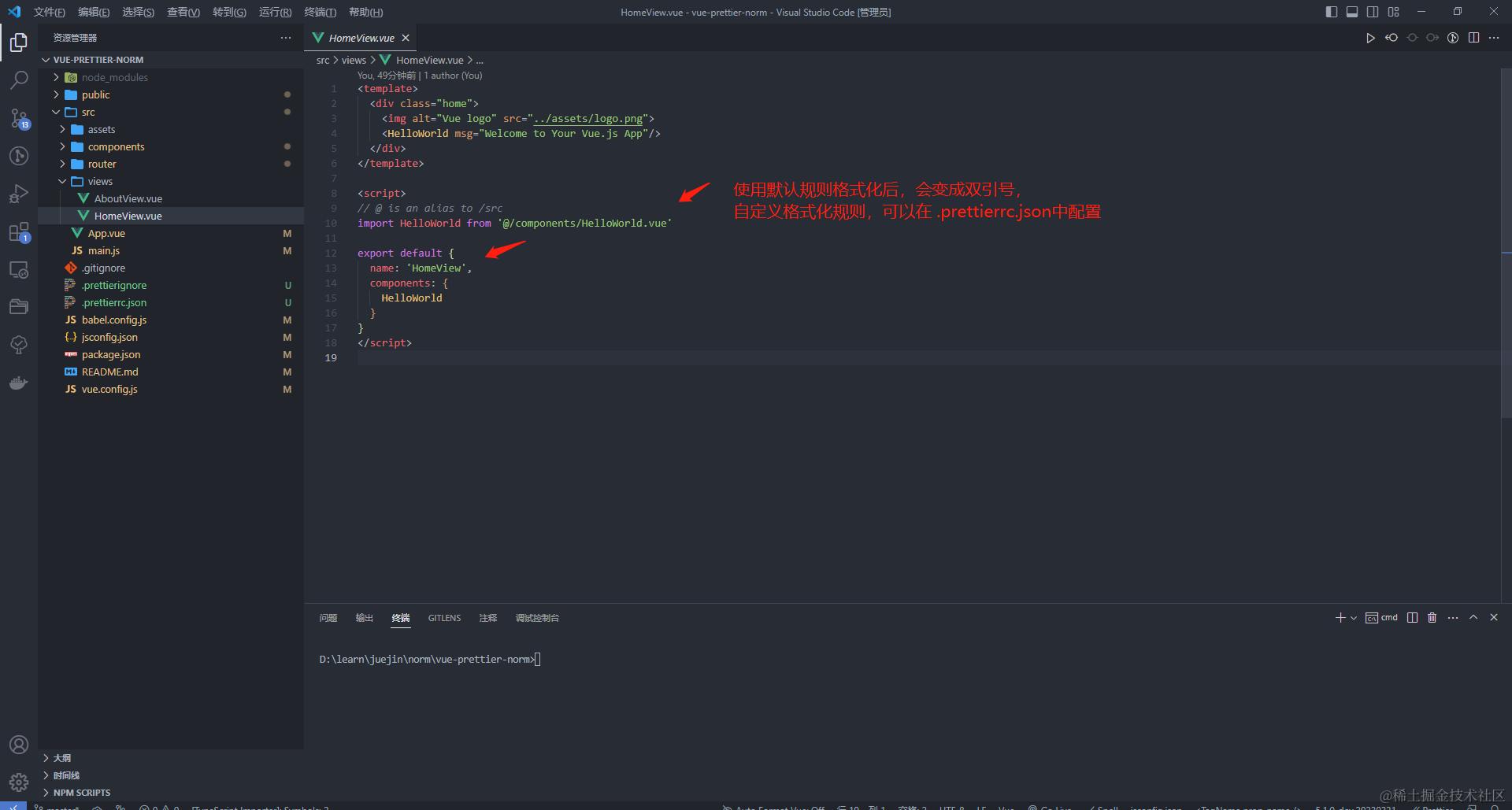Image resolution: width=1512 pixels, height=810 pixels.
Task: Toggle bottom panel visibility
Action: 1352,12
